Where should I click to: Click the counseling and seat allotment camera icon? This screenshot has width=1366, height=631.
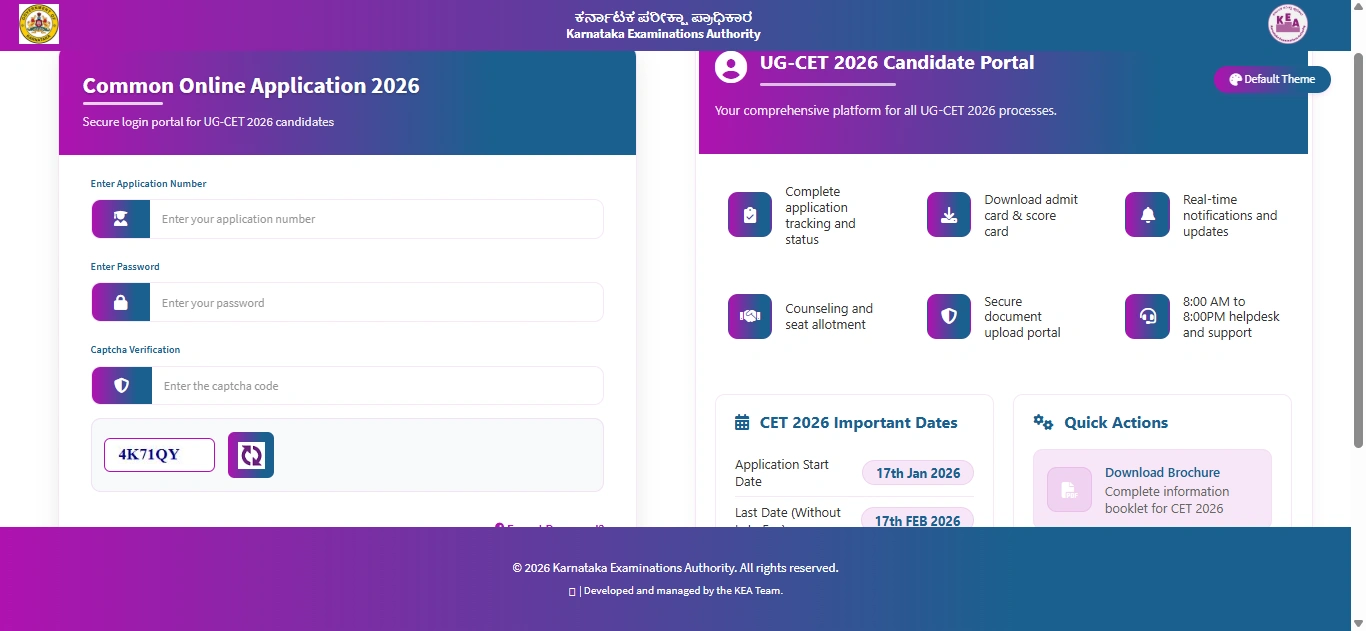tap(749, 316)
